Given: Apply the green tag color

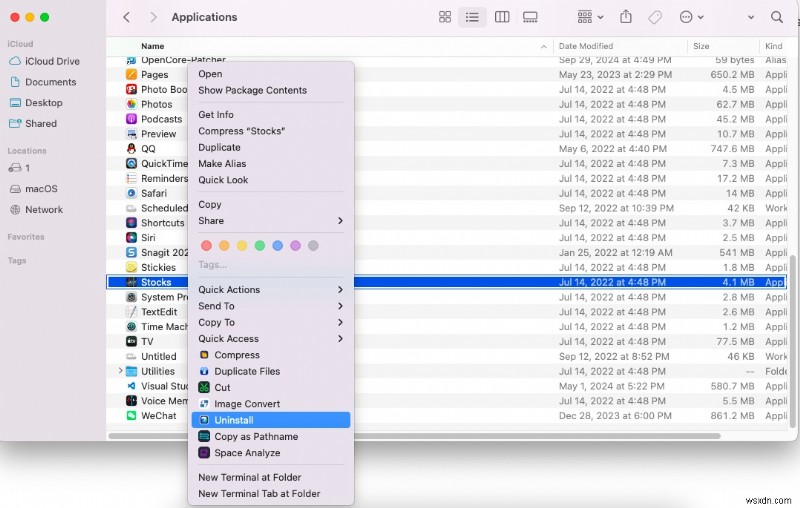Looking at the screenshot, I should point(260,246).
